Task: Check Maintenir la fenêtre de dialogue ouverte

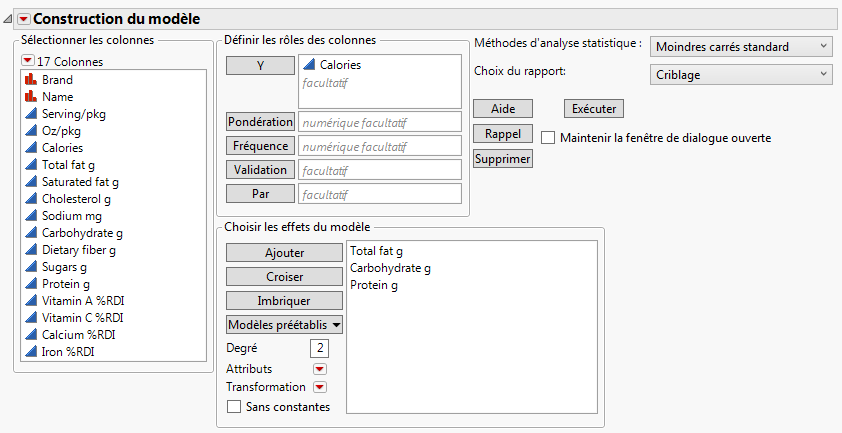Action: click(548, 137)
